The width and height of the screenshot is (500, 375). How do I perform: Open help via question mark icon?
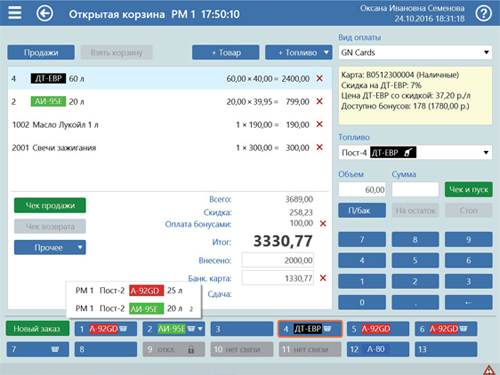pyautogui.click(x=483, y=14)
